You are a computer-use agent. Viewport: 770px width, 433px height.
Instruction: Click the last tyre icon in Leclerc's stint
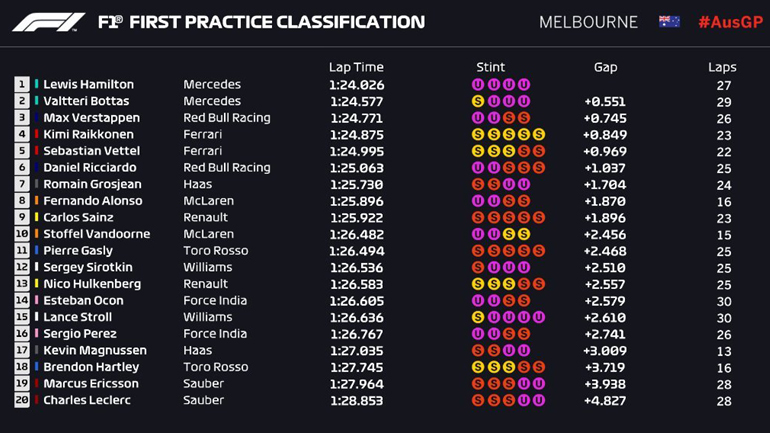(x=539, y=400)
